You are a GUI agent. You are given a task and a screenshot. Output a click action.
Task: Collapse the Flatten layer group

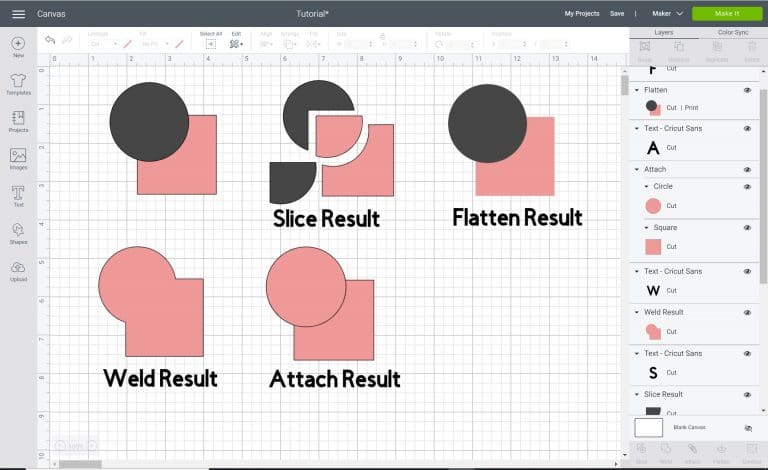(x=637, y=90)
